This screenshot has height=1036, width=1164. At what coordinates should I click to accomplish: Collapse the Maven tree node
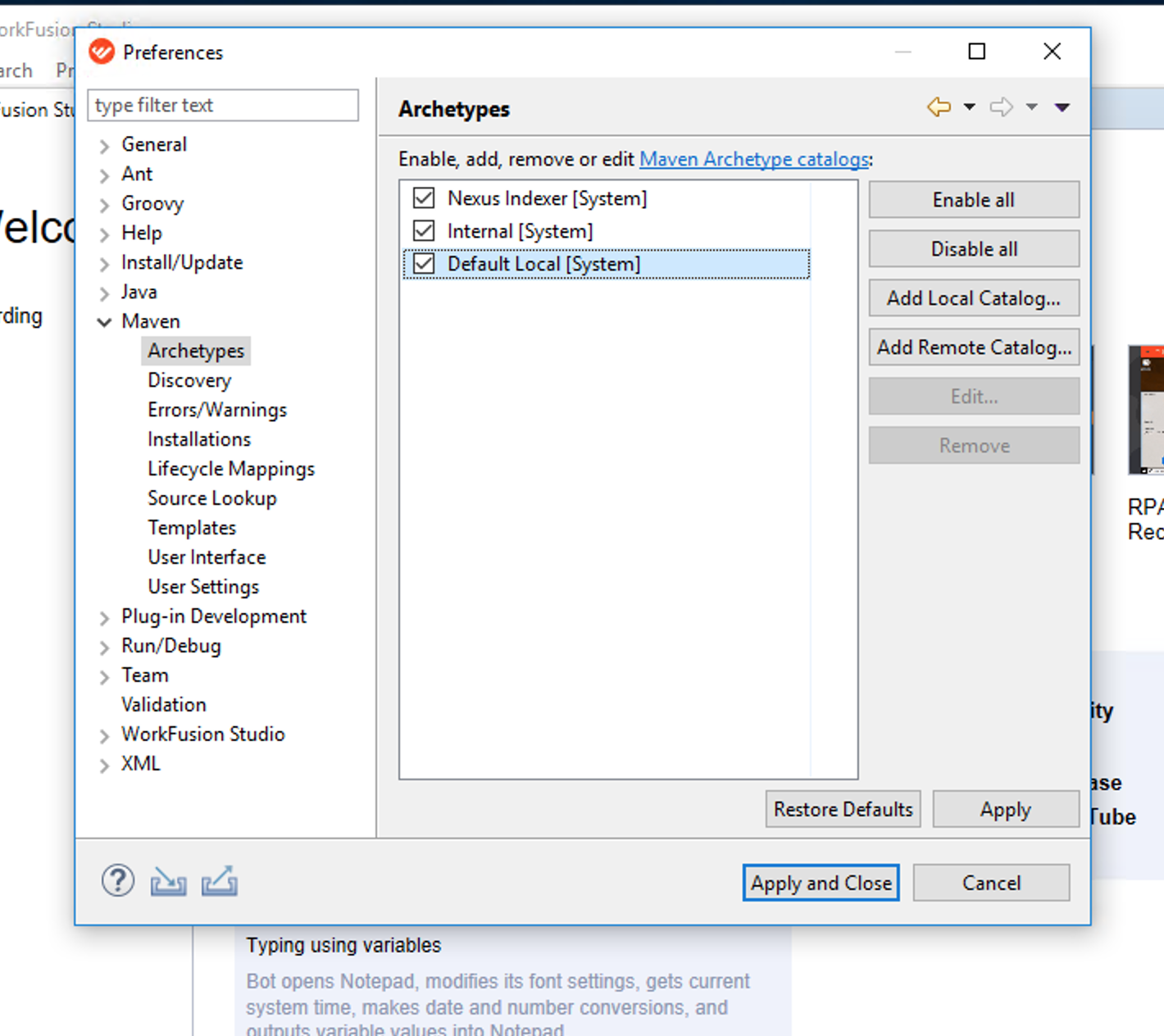104,322
